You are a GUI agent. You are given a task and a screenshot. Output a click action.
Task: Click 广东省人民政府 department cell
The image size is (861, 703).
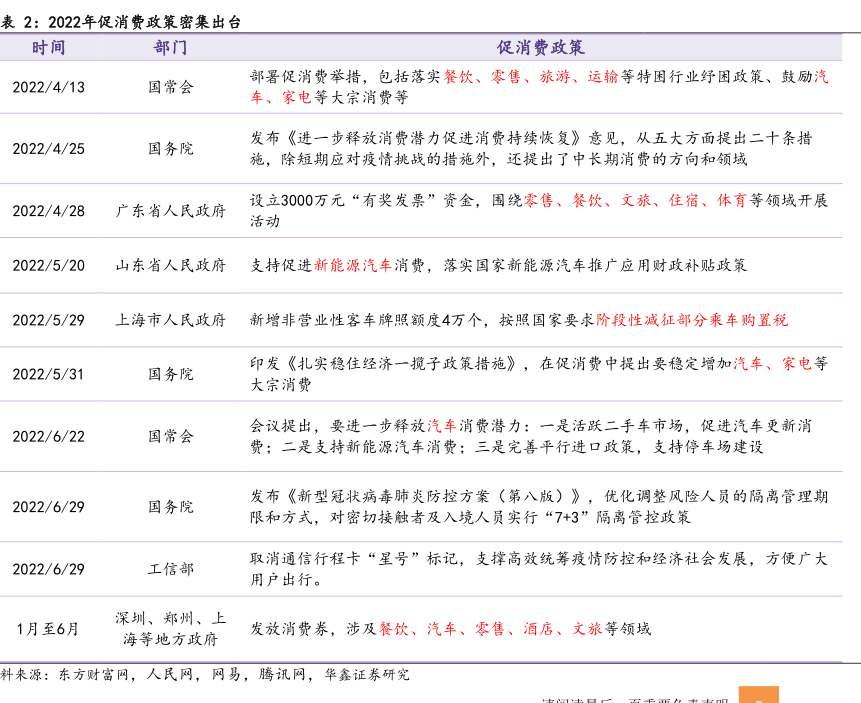tap(171, 211)
